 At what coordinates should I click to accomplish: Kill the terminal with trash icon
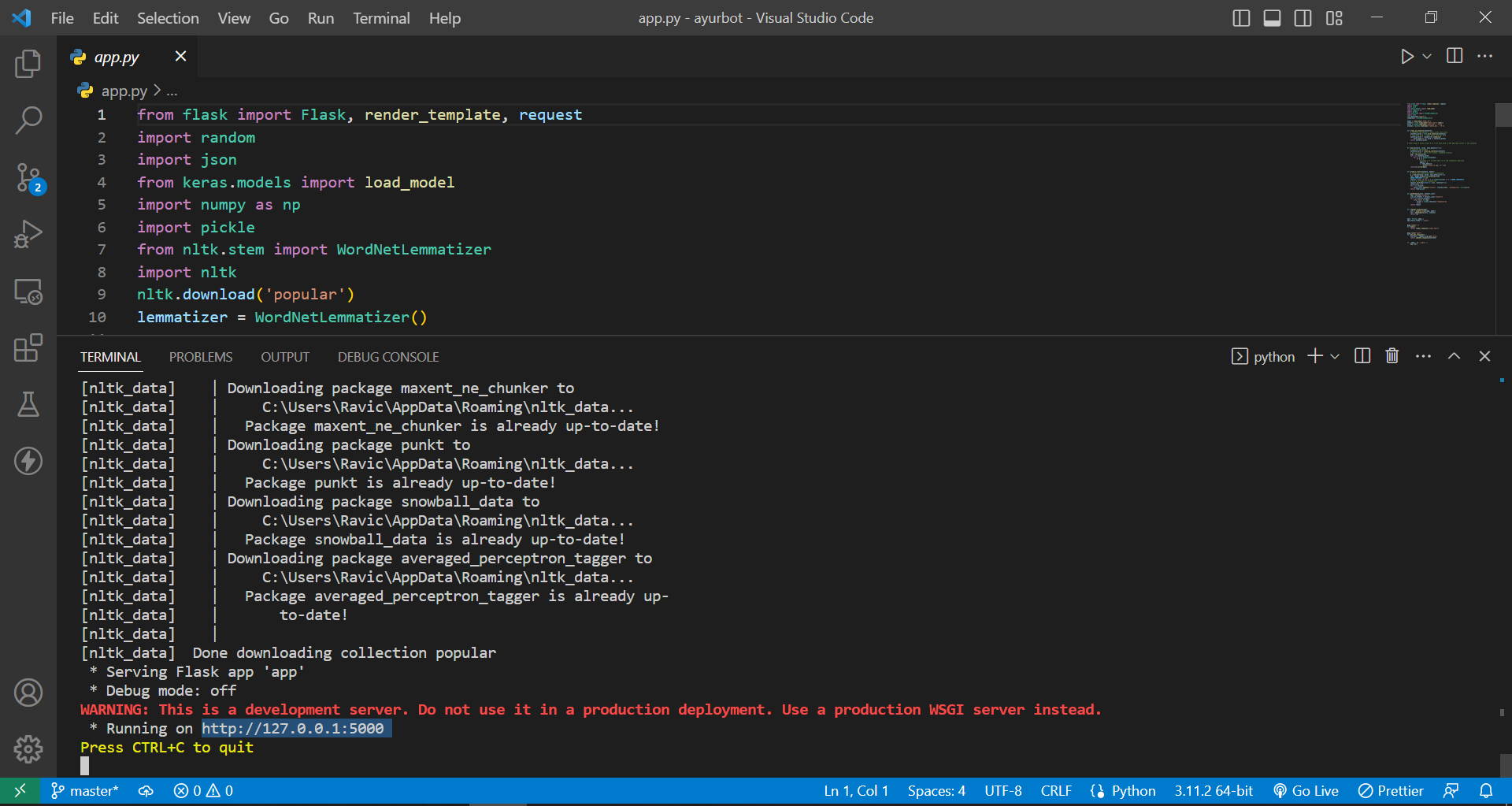(1392, 356)
